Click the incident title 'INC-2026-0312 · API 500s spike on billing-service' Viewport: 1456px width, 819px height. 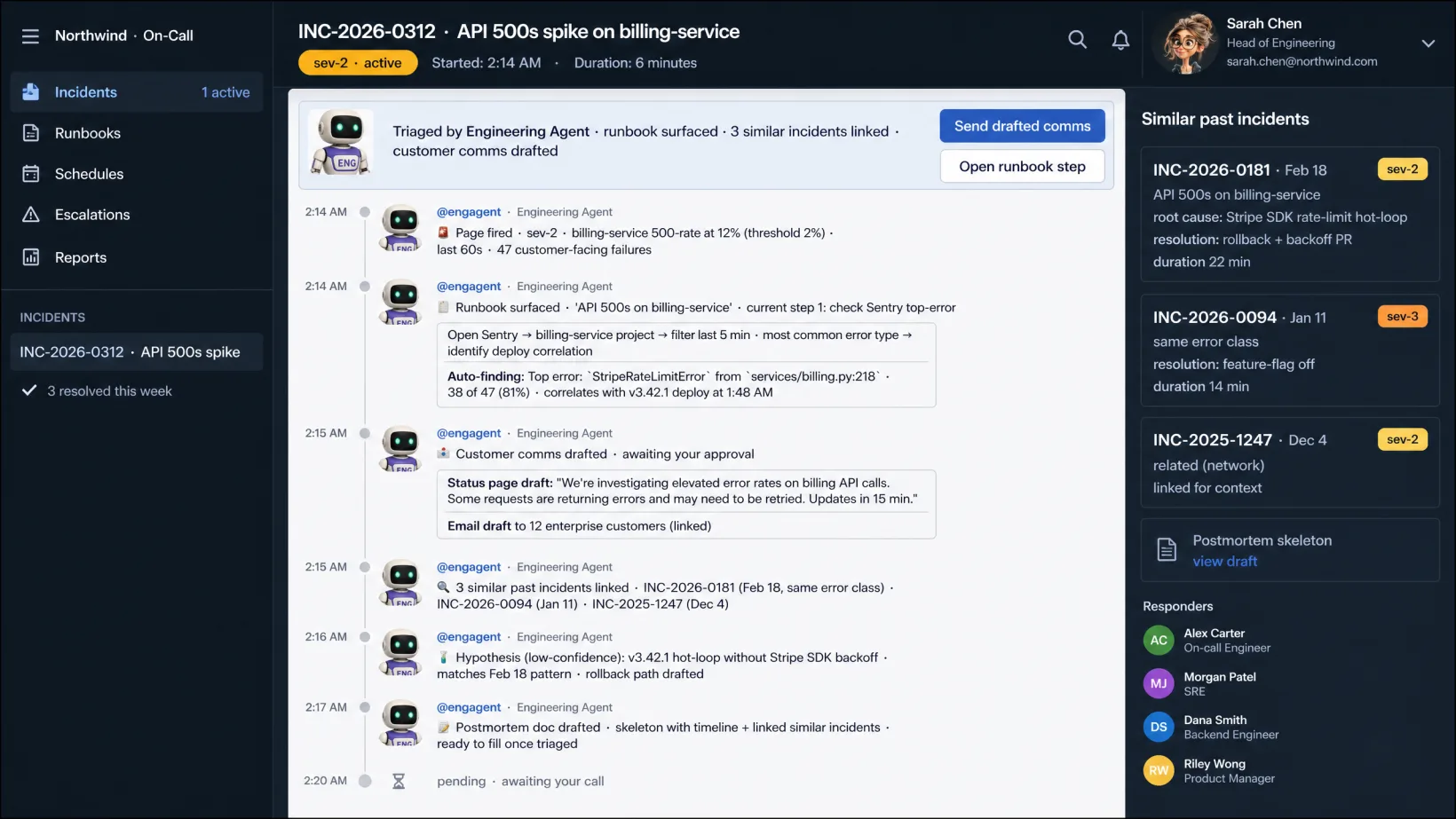[518, 32]
